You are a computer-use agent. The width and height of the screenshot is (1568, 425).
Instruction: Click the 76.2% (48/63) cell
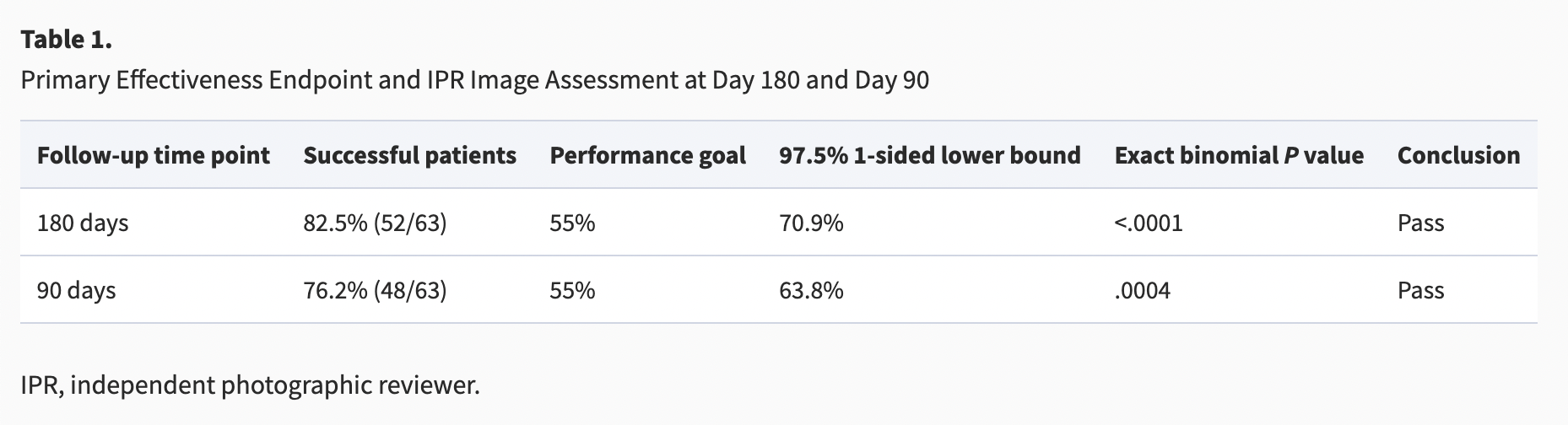(x=375, y=290)
